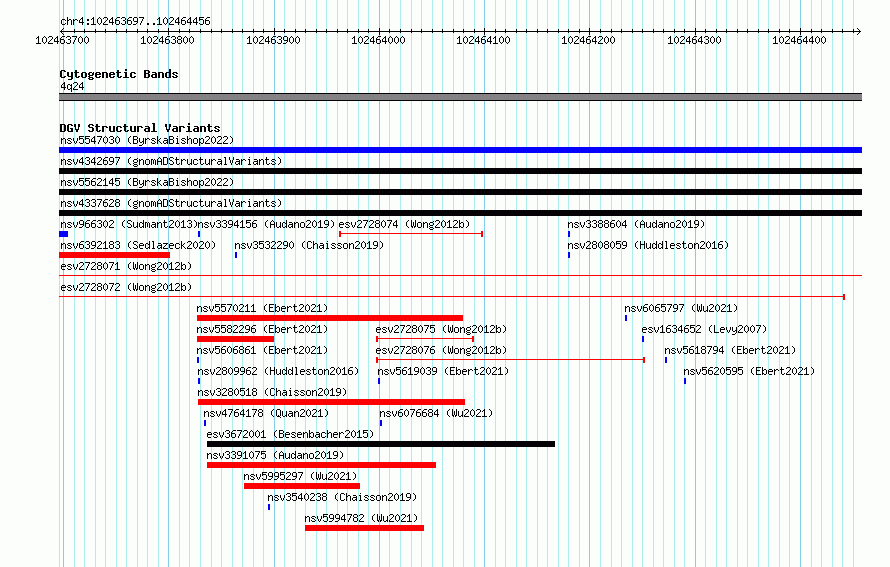This screenshot has height=567, width=890.
Task: Click nsv5995297 (Wu2021) label
Action: [x=300, y=476]
